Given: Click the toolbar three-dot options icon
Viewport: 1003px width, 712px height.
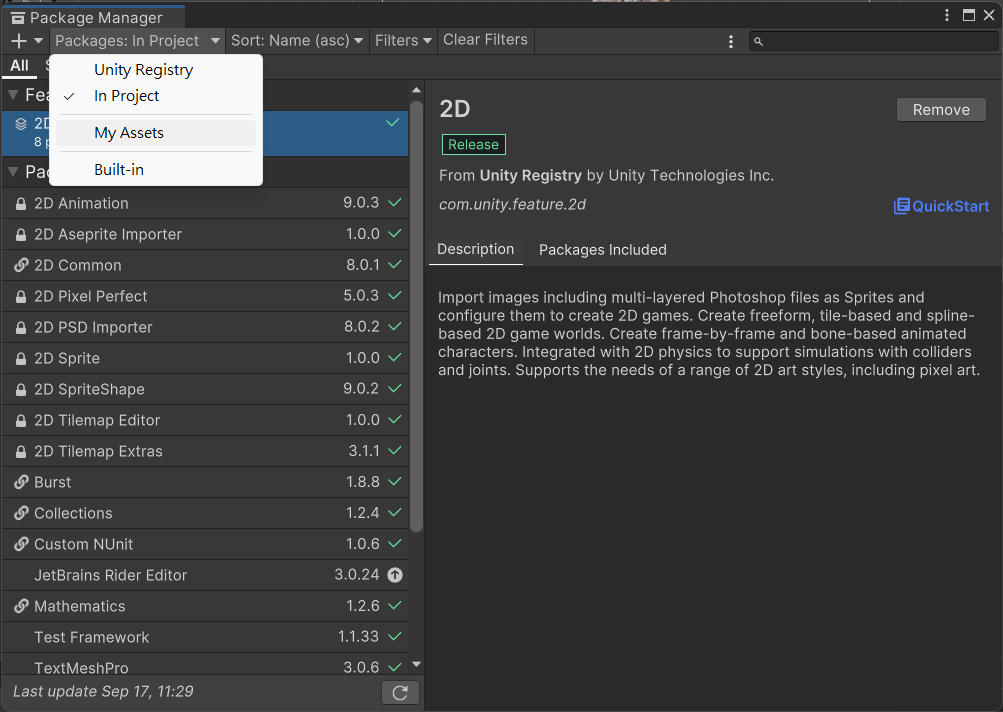Looking at the screenshot, I should point(731,42).
